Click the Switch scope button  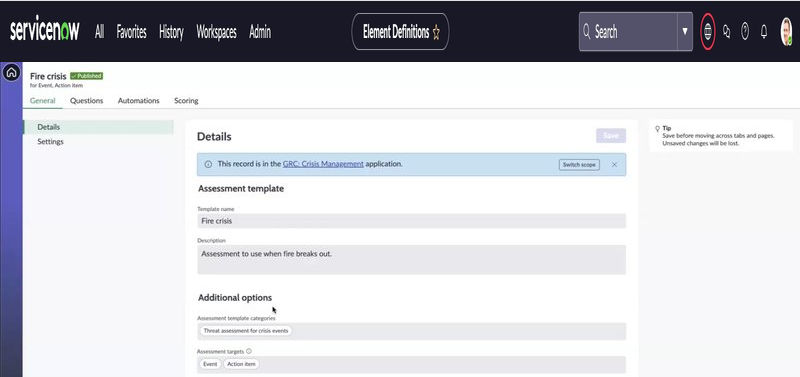(x=579, y=165)
